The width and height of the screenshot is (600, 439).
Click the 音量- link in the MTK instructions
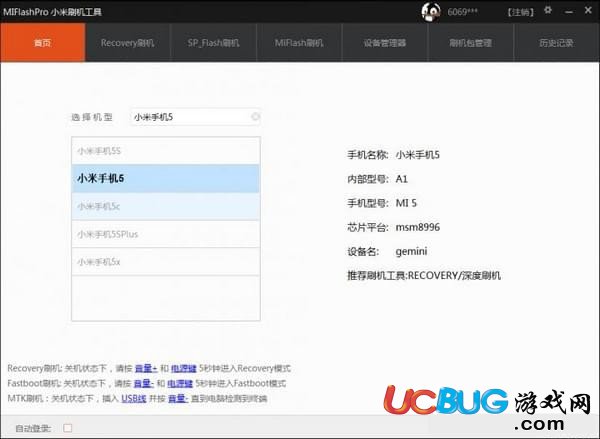[178, 398]
